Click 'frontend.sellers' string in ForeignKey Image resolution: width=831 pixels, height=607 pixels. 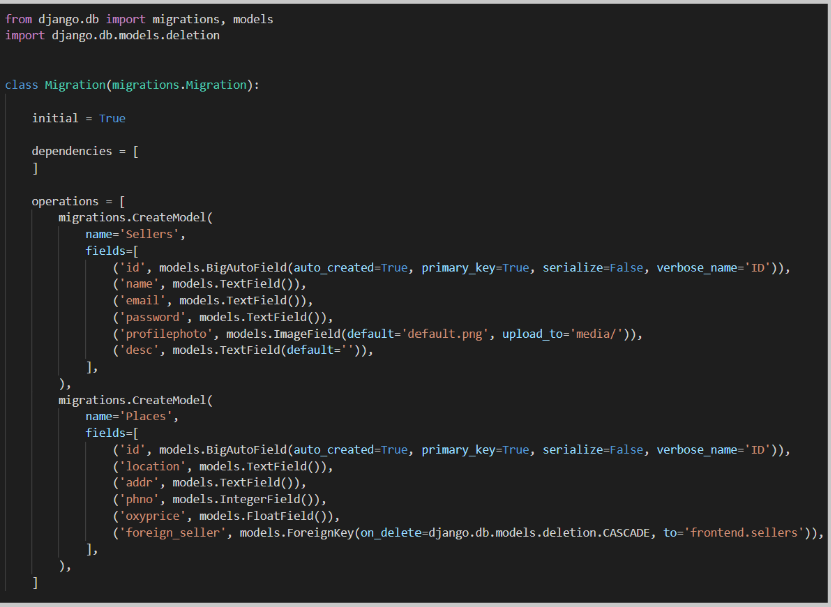click(744, 533)
